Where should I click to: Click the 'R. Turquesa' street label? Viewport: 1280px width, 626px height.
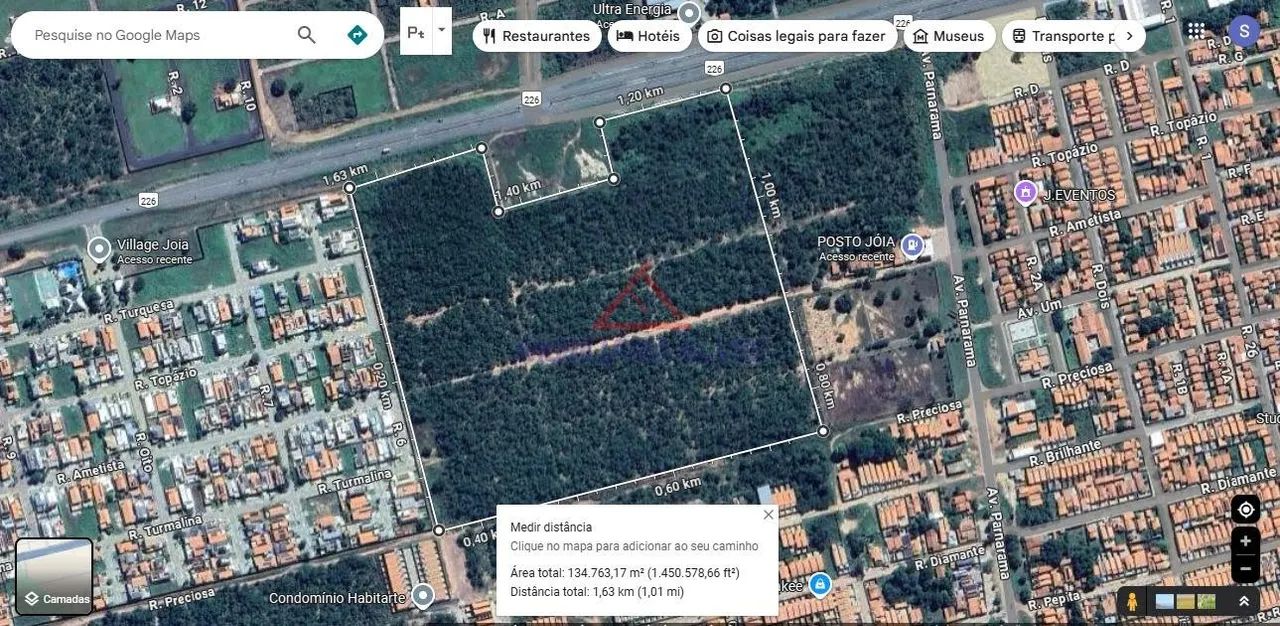[x=139, y=312]
